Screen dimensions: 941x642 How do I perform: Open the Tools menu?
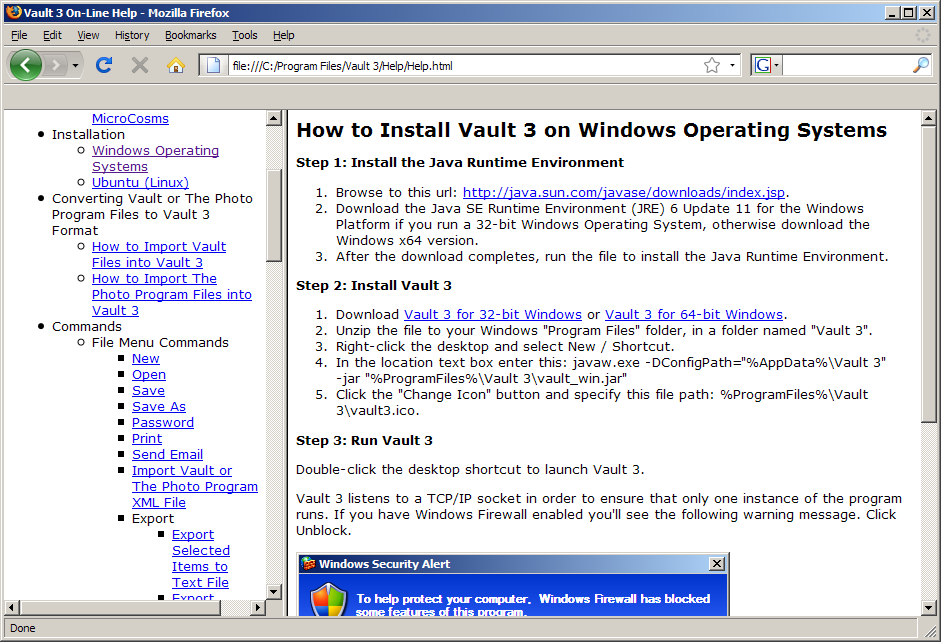(245, 35)
